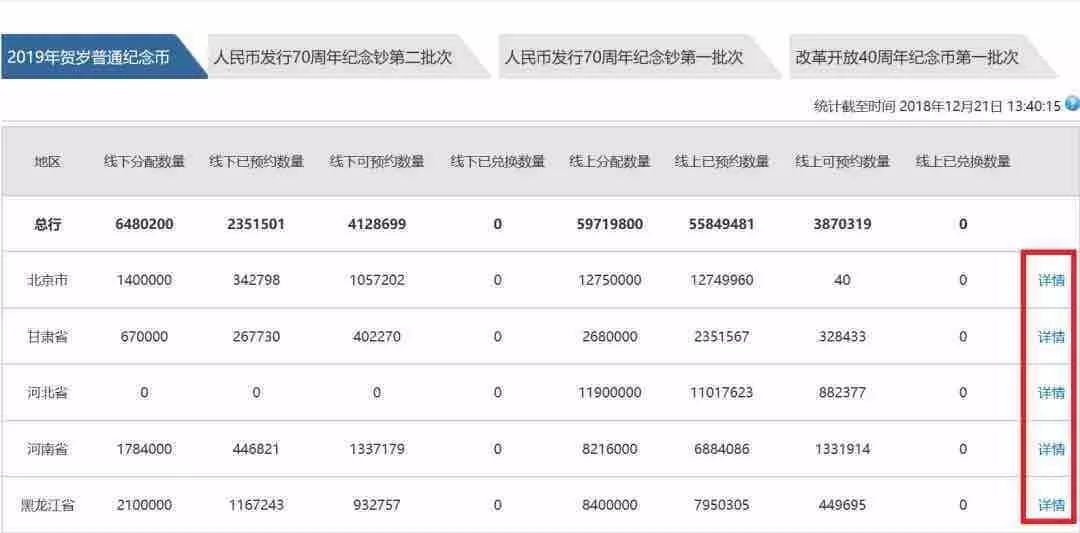Show 详情 for 河南省
The width and height of the screenshot is (1080, 533).
pyautogui.click(x=1051, y=450)
